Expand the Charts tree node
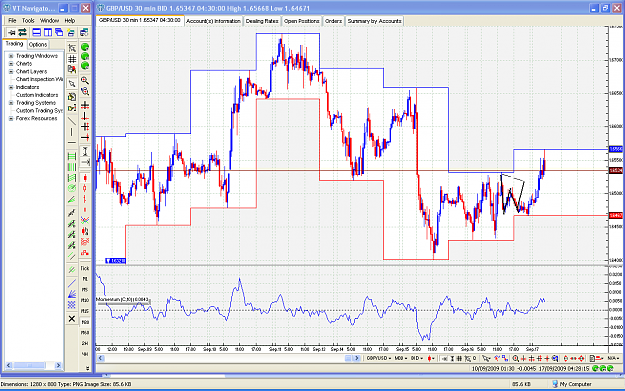 click(11, 64)
